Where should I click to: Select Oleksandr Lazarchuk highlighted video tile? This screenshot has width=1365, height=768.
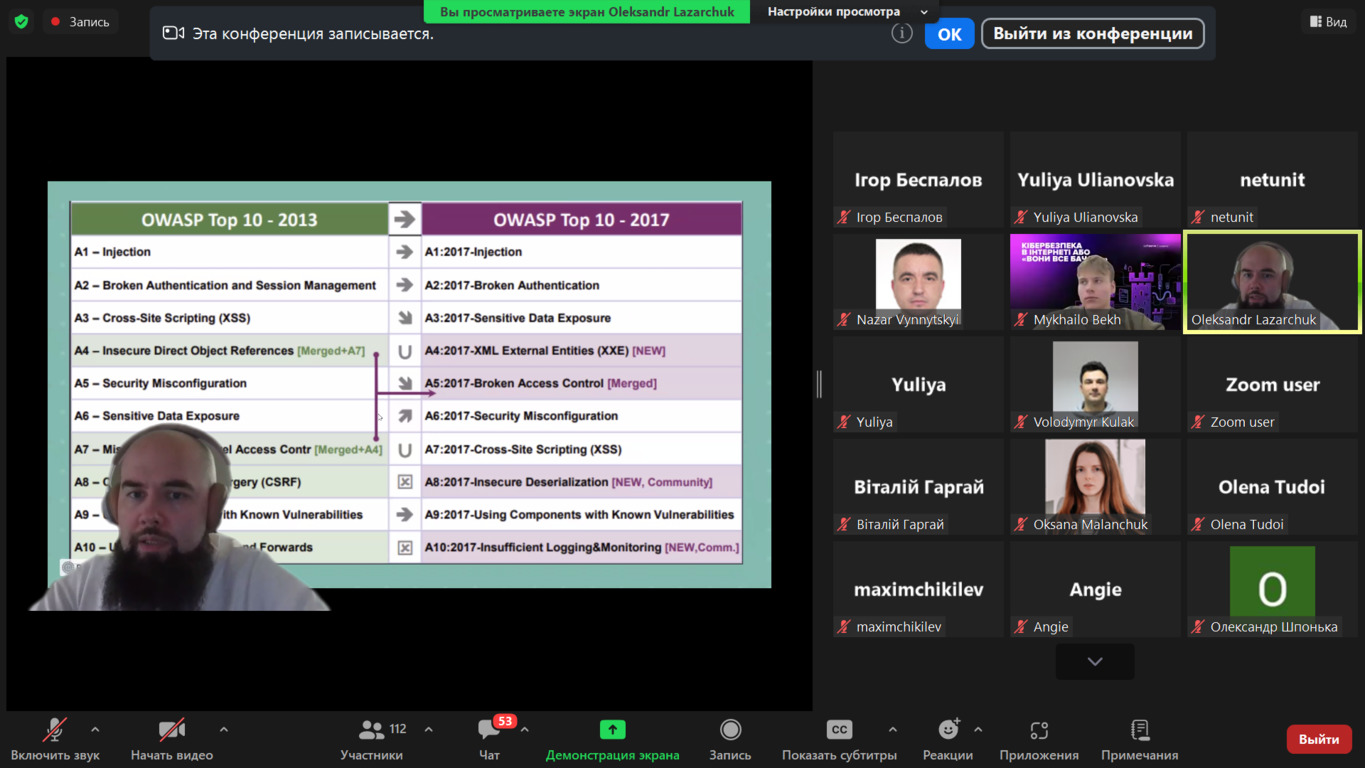(x=1272, y=282)
